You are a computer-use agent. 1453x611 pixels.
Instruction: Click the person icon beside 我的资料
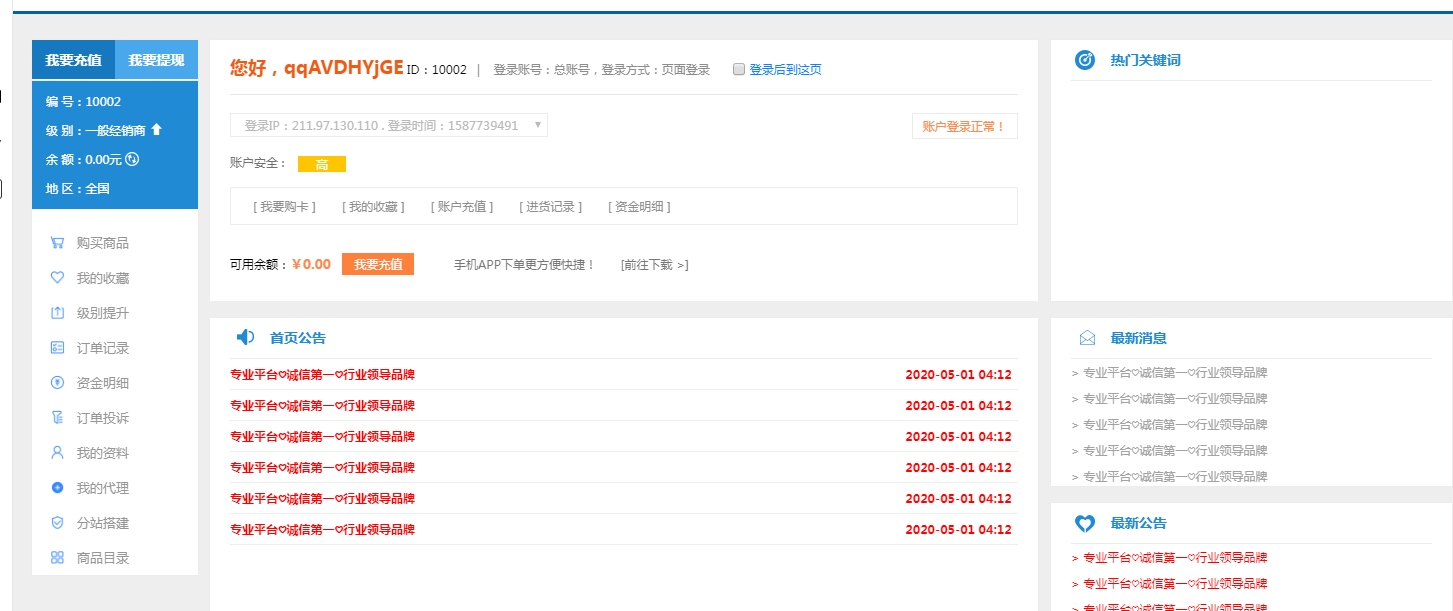[57, 453]
